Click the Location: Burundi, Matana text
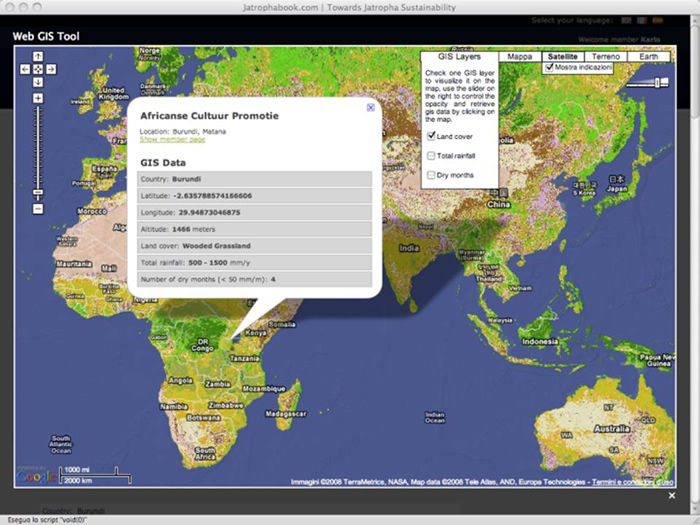 [x=183, y=131]
